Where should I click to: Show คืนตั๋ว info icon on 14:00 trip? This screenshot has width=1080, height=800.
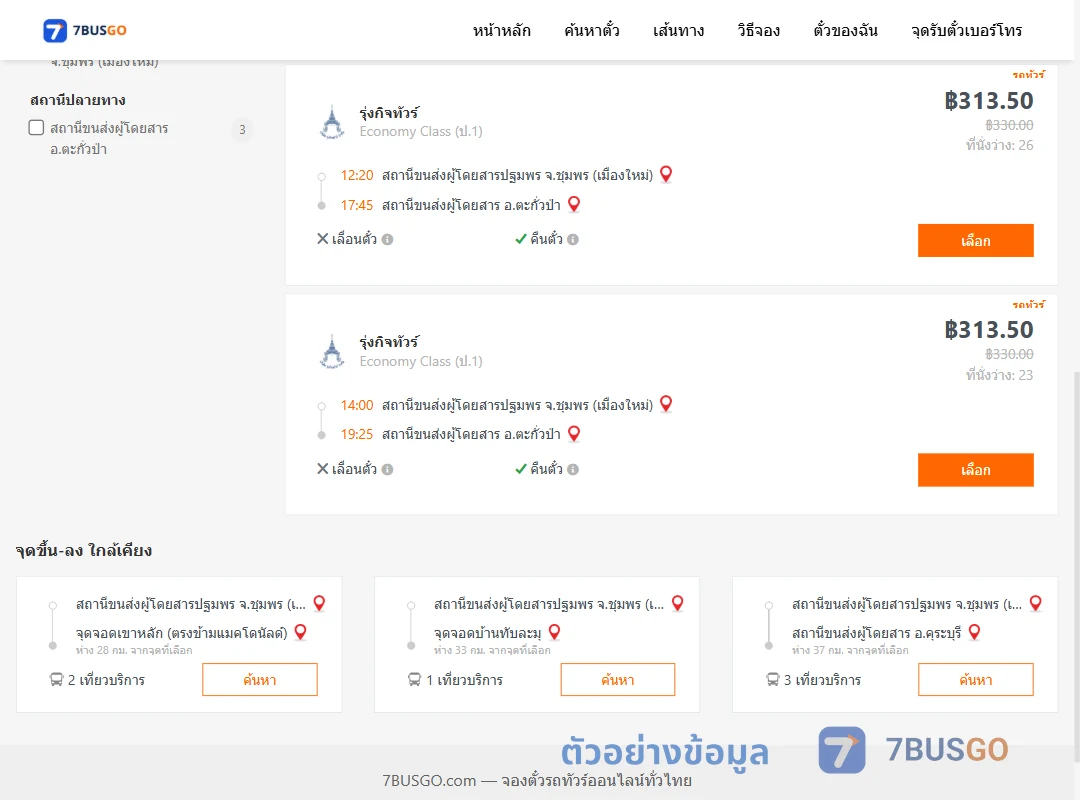(x=573, y=469)
